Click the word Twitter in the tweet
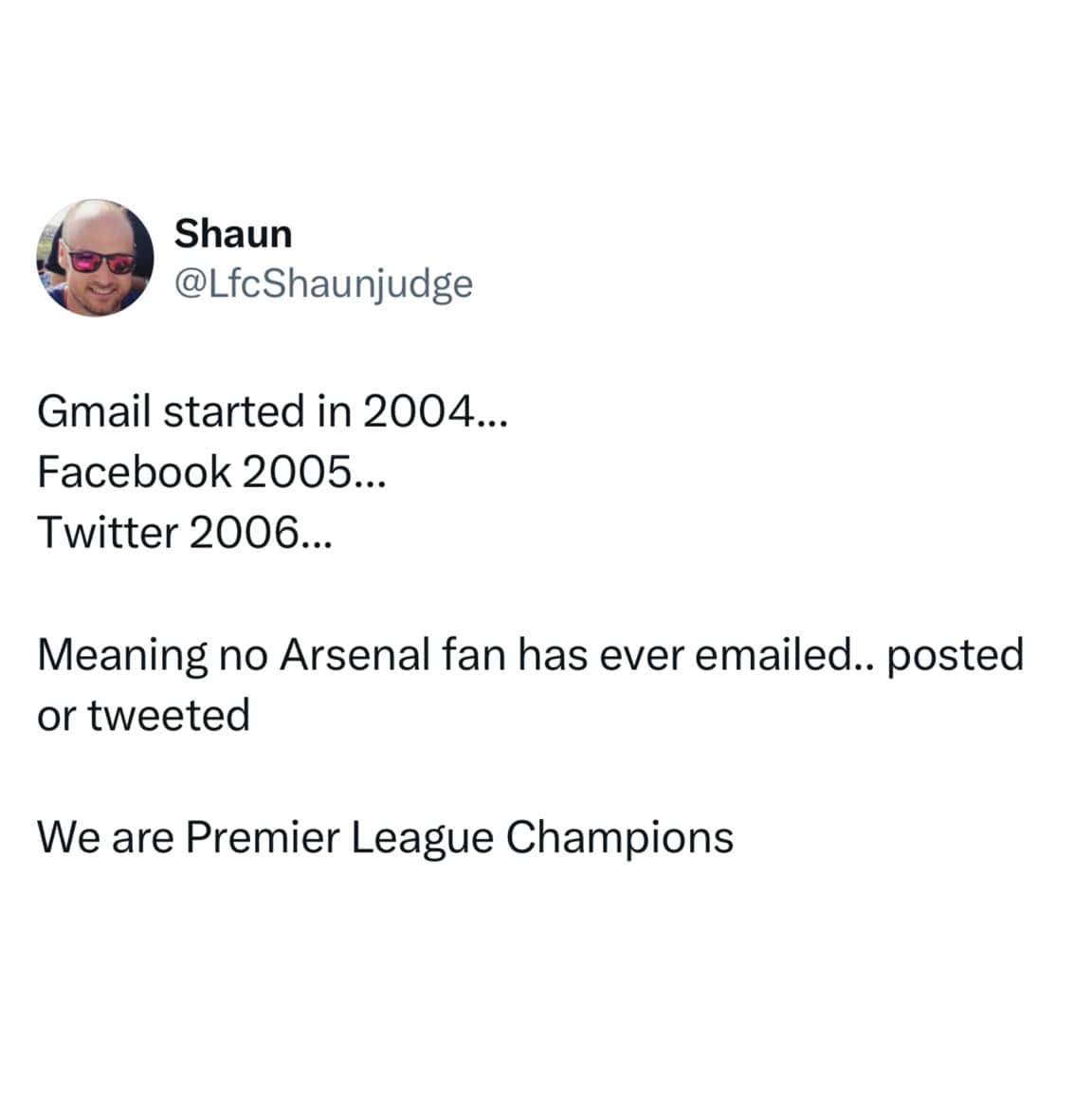 (x=107, y=533)
